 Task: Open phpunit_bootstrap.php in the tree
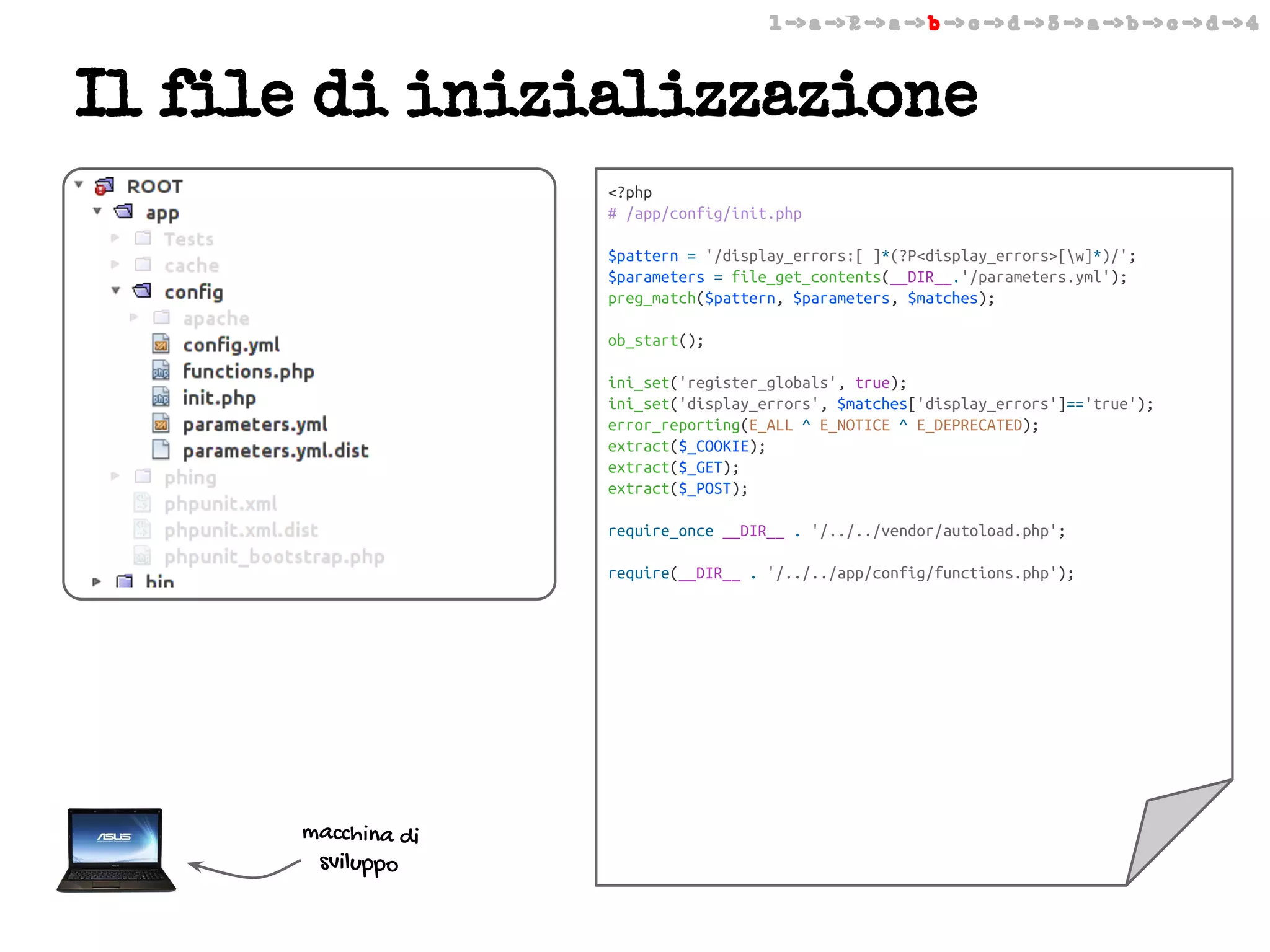tap(274, 557)
